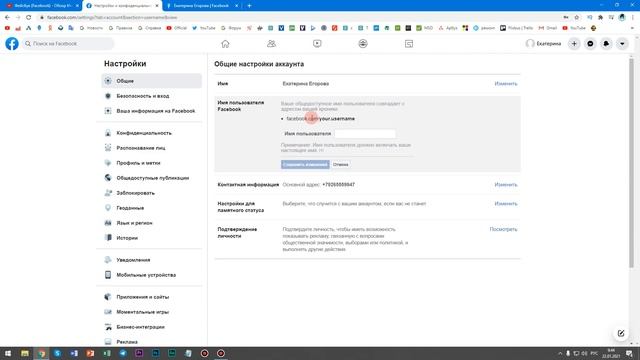
Task: Open Новости bookmark
Action: coord(91,28)
